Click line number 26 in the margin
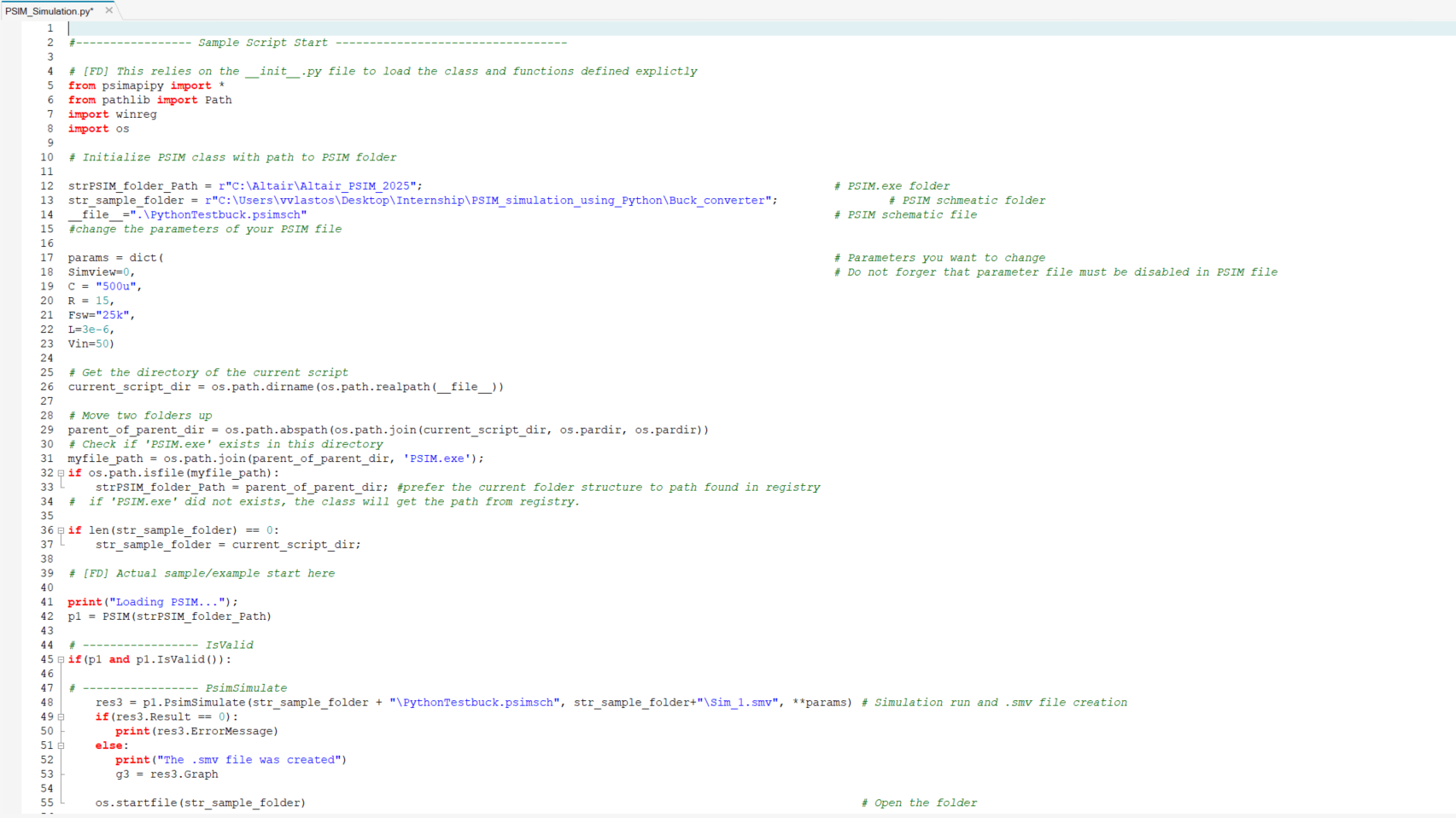The image size is (1456, 818). coord(47,387)
